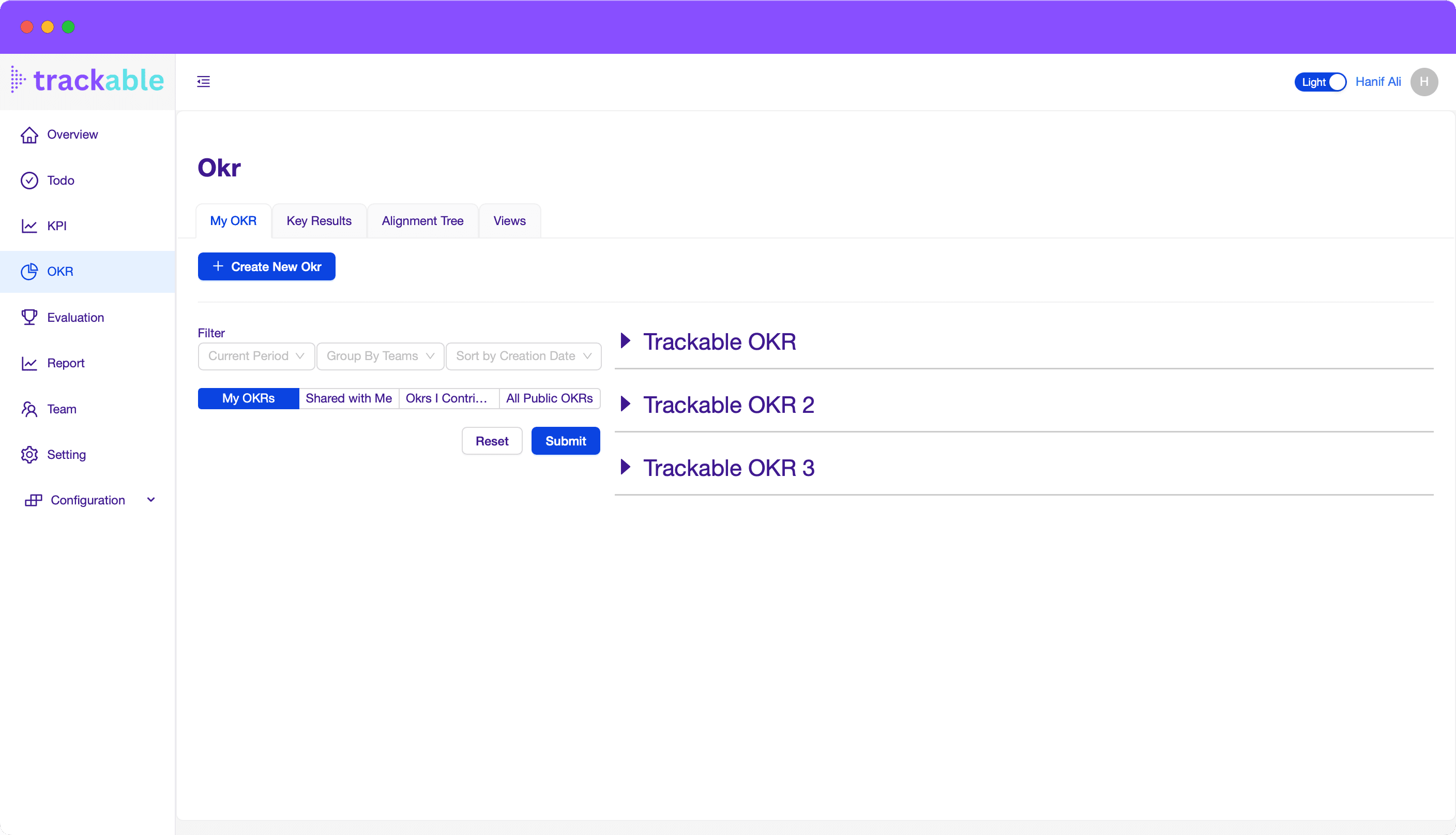Expand Trackable OKR 3 disclosure triangle
Screen dimensions: 1456x835
pyautogui.click(x=626, y=467)
